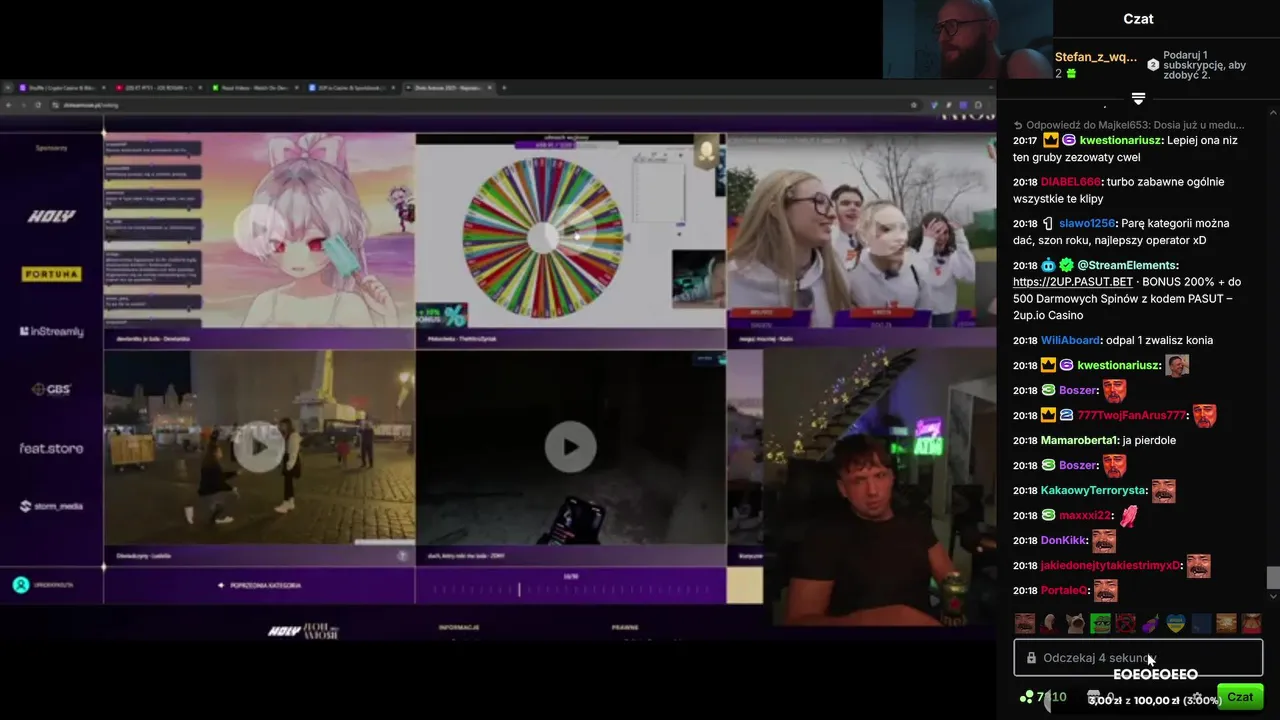This screenshot has height=720, width=1280.
Task: Switch to the JOE ROGAN YouTube tab
Action: [156, 88]
